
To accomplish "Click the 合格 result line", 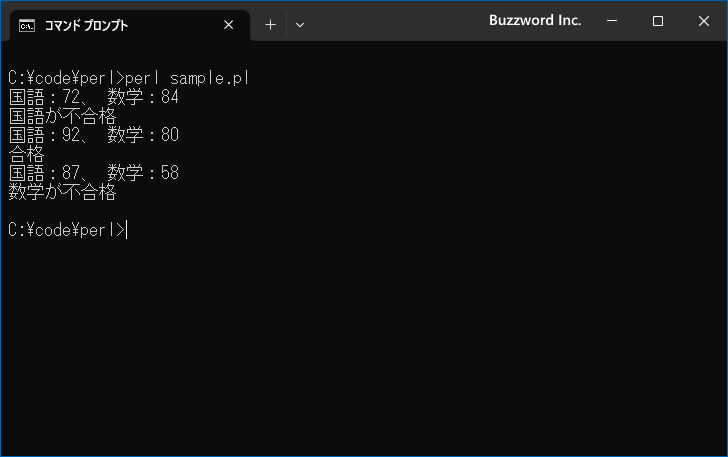I will tap(26, 154).
